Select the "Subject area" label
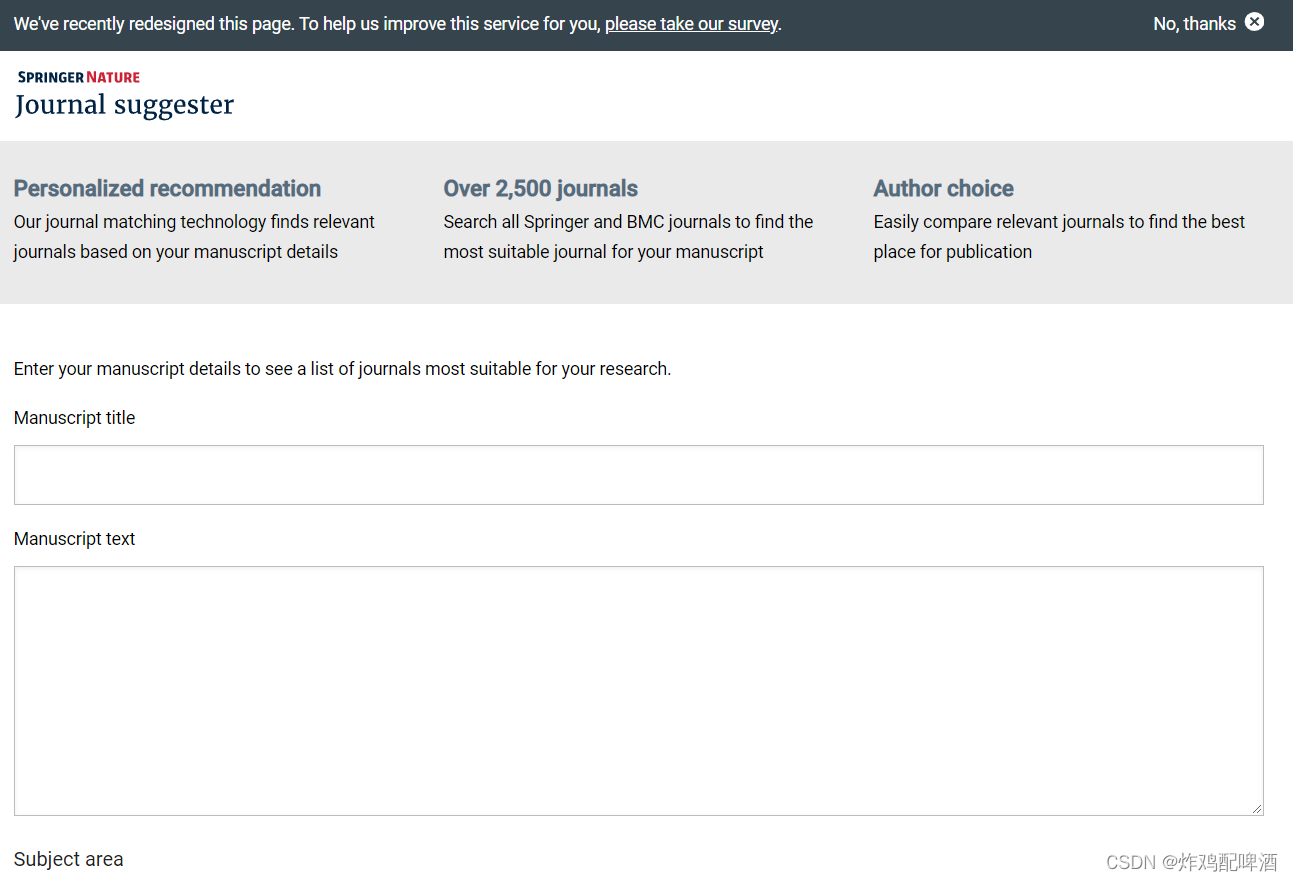Image resolution: width=1293 pixels, height=881 pixels. [x=69, y=859]
